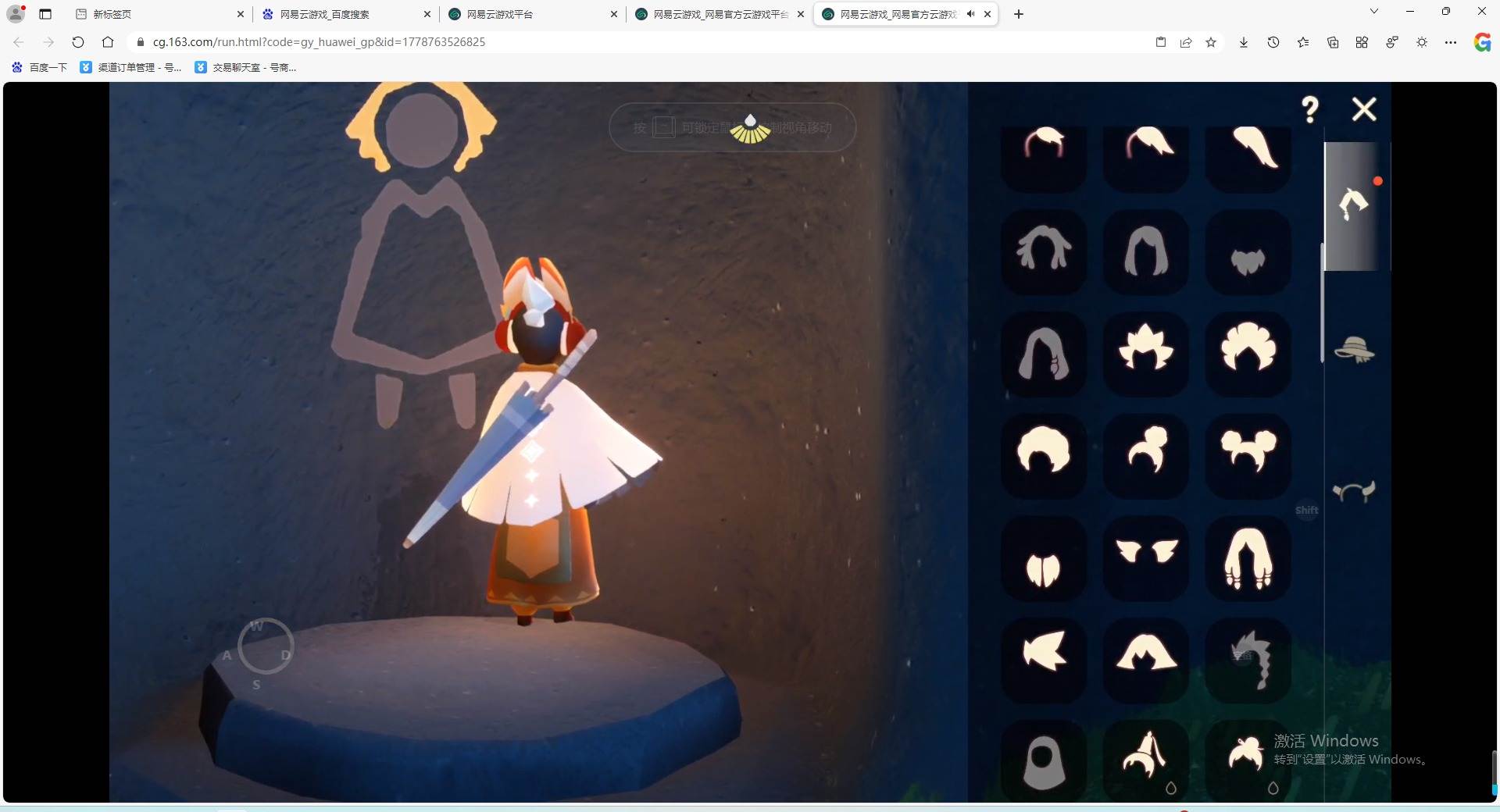The image size is (1500, 812).
Task: Close the 网易云游戏_百度搜索 tab
Action: pos(427,14)
